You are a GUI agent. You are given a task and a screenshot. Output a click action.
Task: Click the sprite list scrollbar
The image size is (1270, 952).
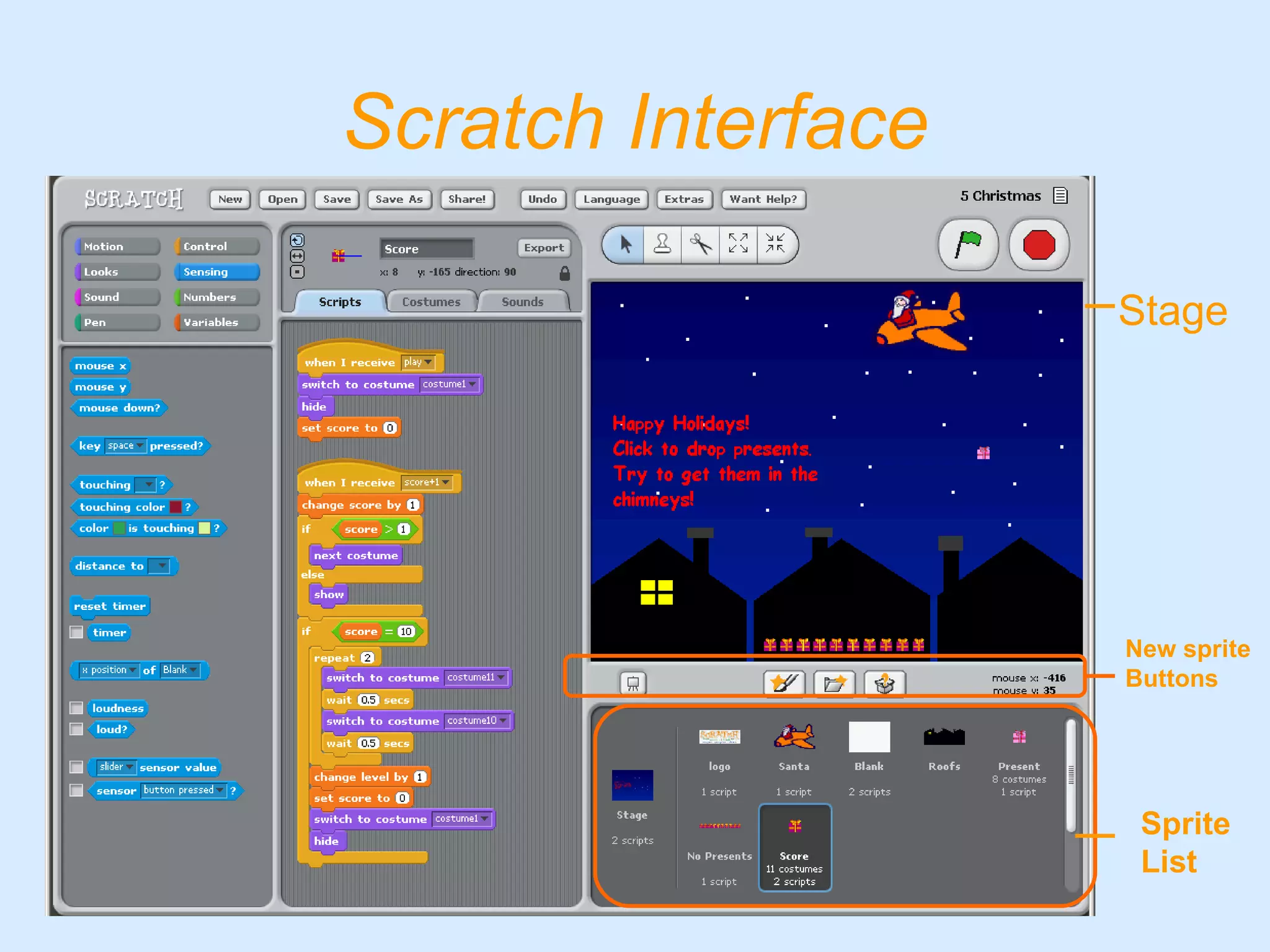(1071, 775)
